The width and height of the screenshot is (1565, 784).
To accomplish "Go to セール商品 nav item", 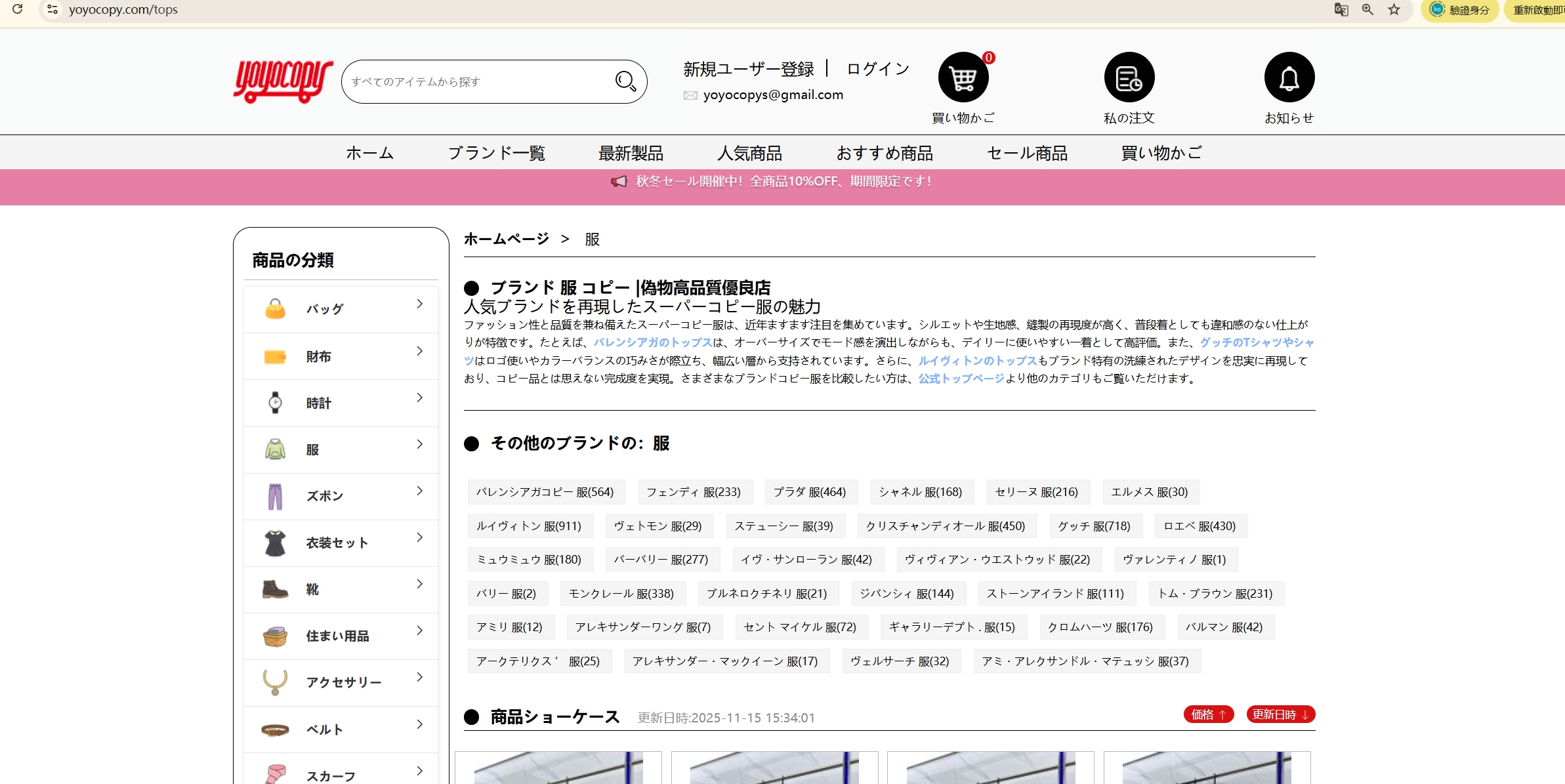I will [1027, 153].
